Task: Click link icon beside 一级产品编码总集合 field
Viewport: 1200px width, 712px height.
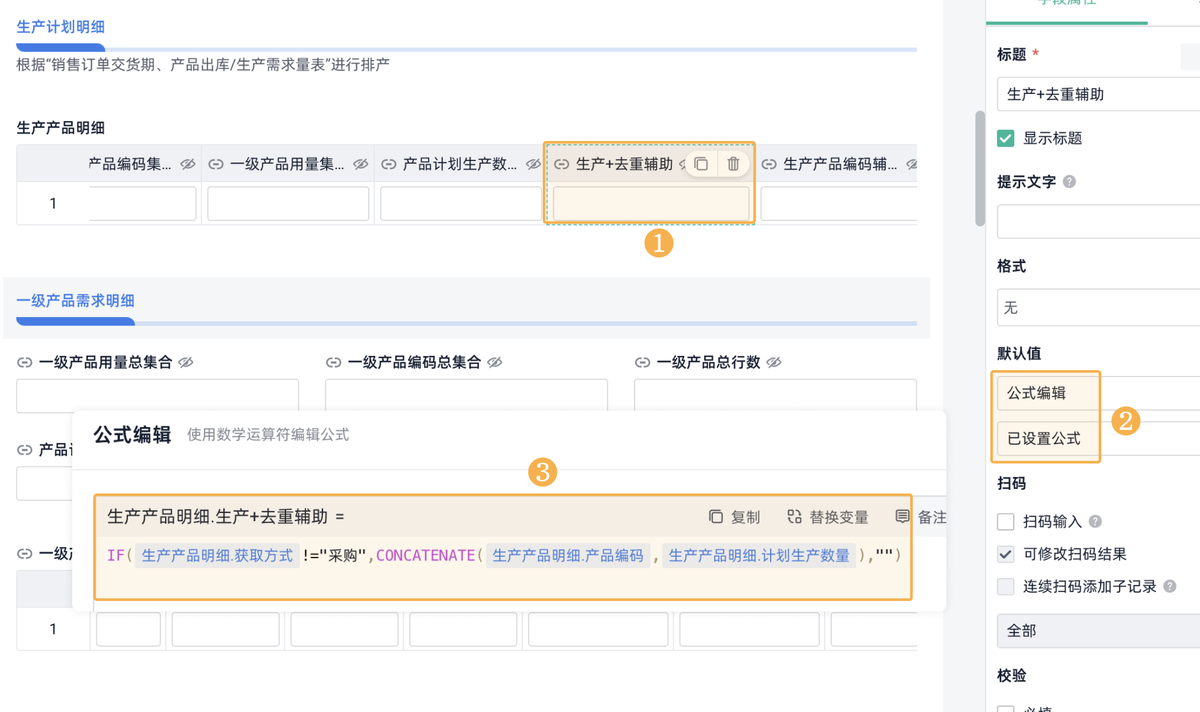Action: pyautogui.click(x=333, y=362)
